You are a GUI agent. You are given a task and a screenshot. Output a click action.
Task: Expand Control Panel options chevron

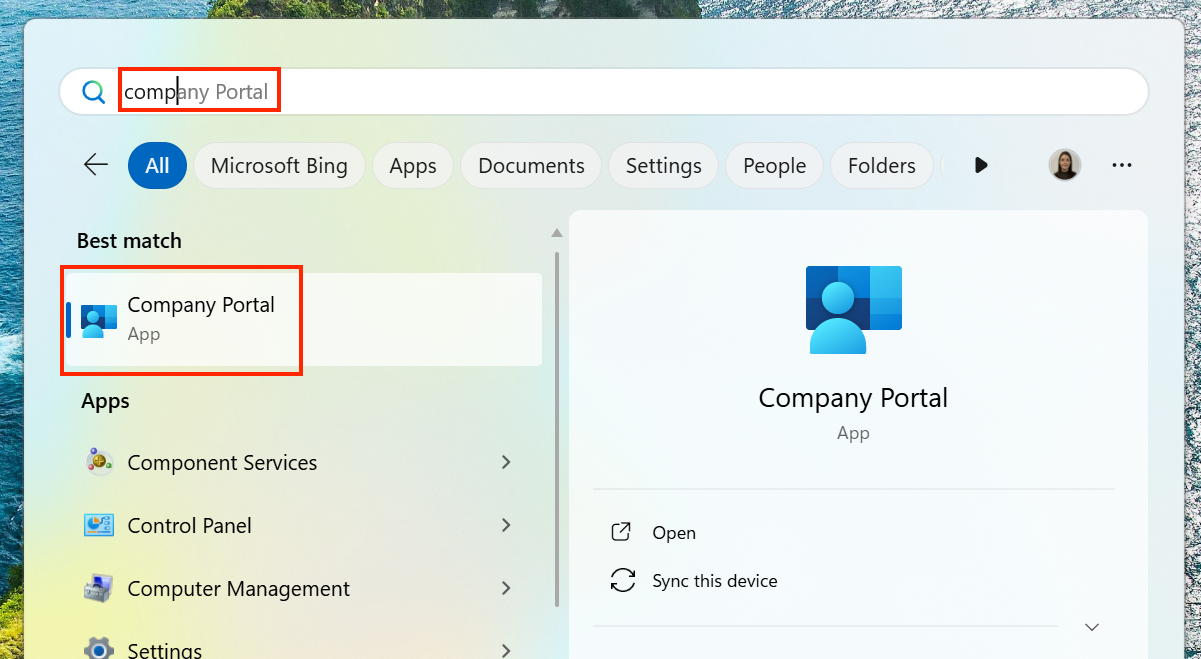tap(506, 525)
